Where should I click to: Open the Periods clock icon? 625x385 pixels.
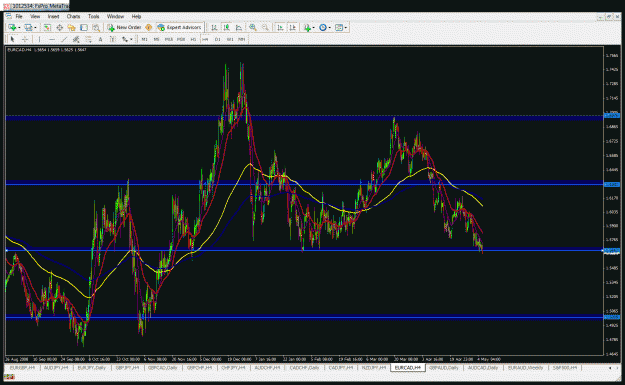pyautogui.click(x=322, y=28)
